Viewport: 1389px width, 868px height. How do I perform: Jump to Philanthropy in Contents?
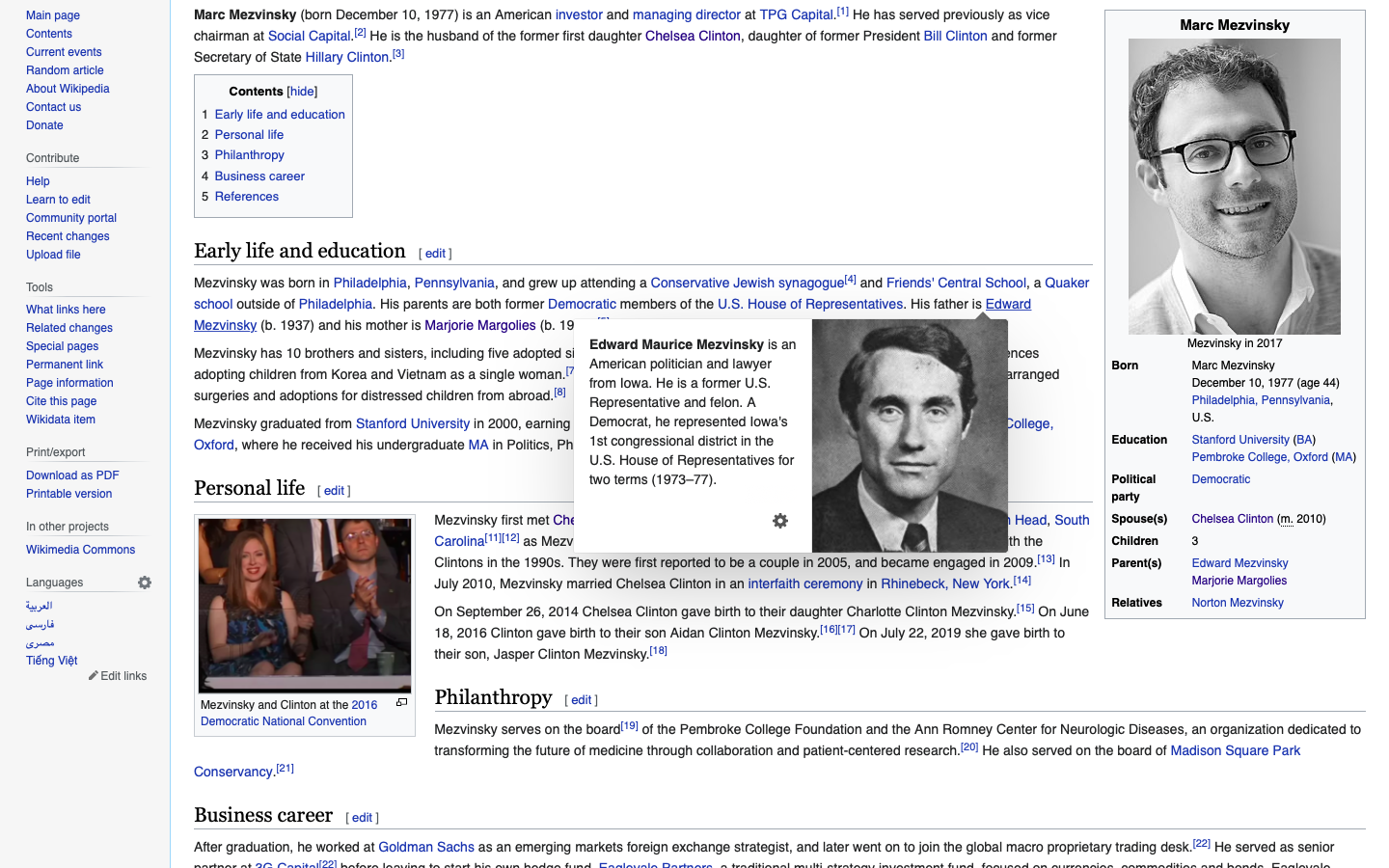click(x=249, y=155)
